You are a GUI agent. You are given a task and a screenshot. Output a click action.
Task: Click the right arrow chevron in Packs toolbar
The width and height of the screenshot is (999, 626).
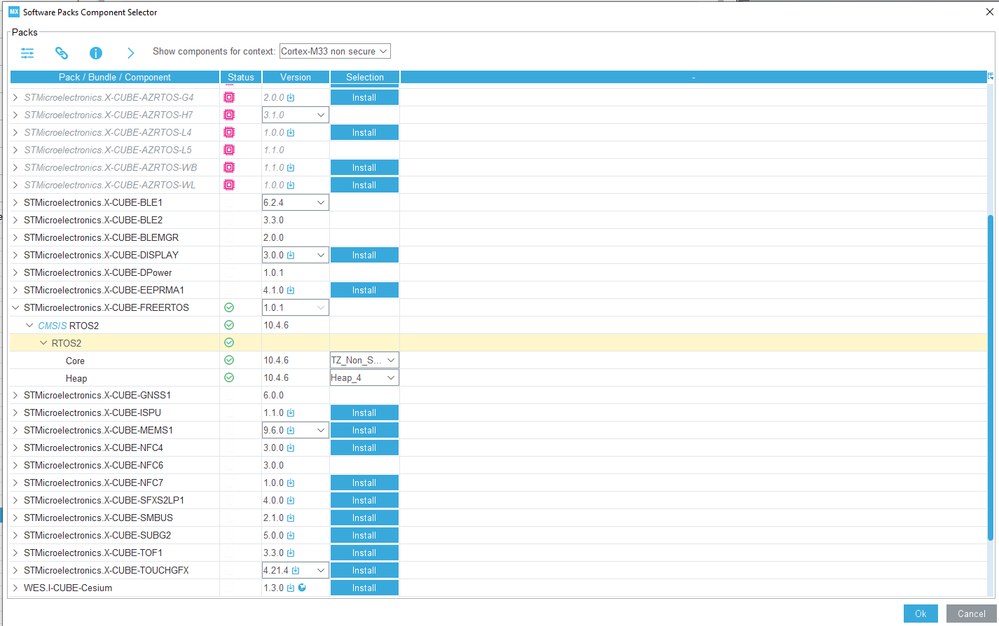point(131,53)
